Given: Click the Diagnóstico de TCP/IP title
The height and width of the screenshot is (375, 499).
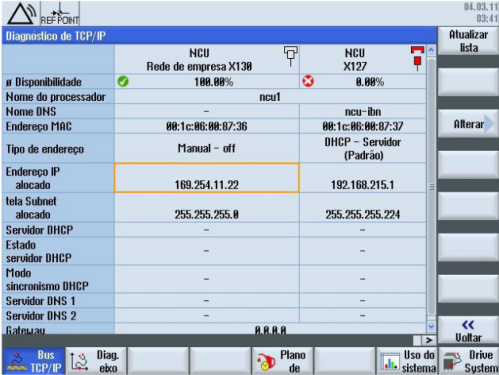Looking at the screenshot, I should 56,36.
